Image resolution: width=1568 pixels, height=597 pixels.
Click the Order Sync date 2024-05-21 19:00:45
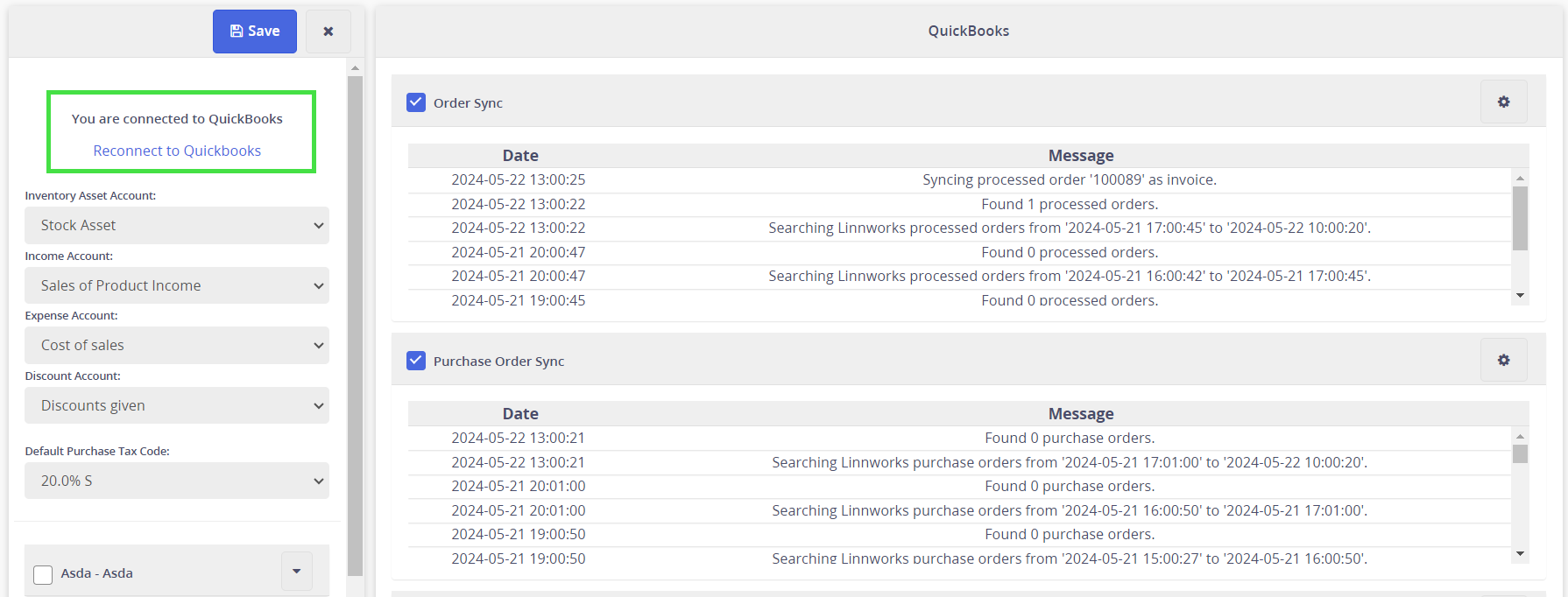[519, 300]
